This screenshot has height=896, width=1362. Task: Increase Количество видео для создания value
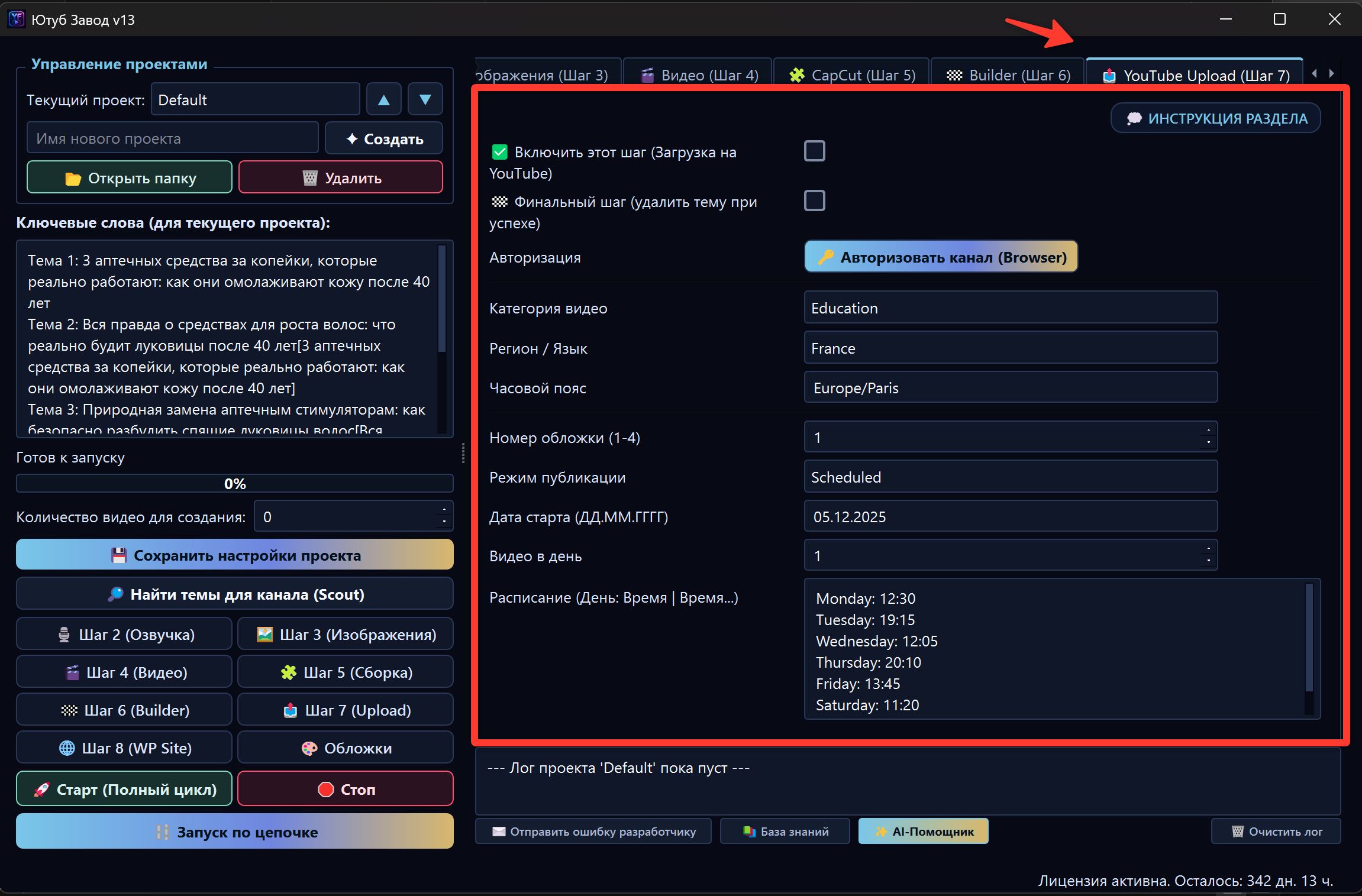[x=444, y=509]
